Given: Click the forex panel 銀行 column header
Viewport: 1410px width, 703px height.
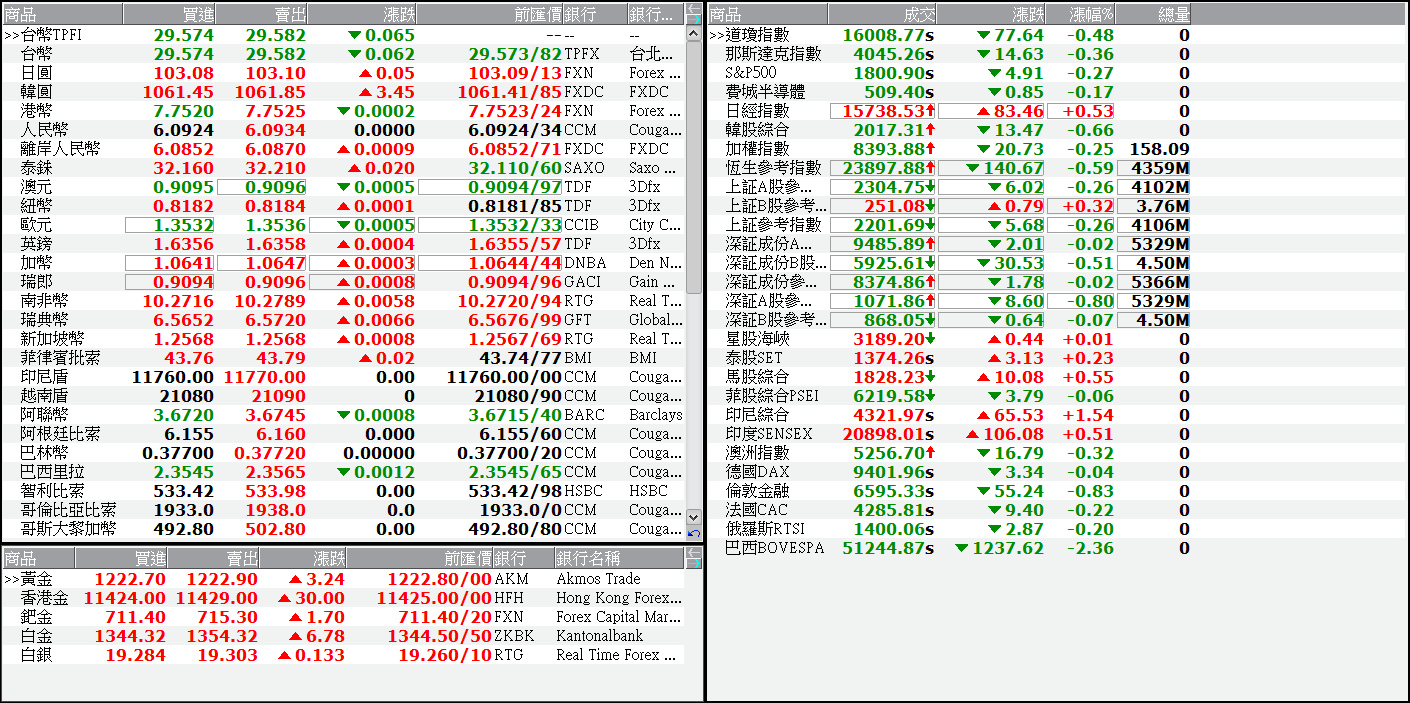Looking at the screenshot, I should tap(595, 14).
